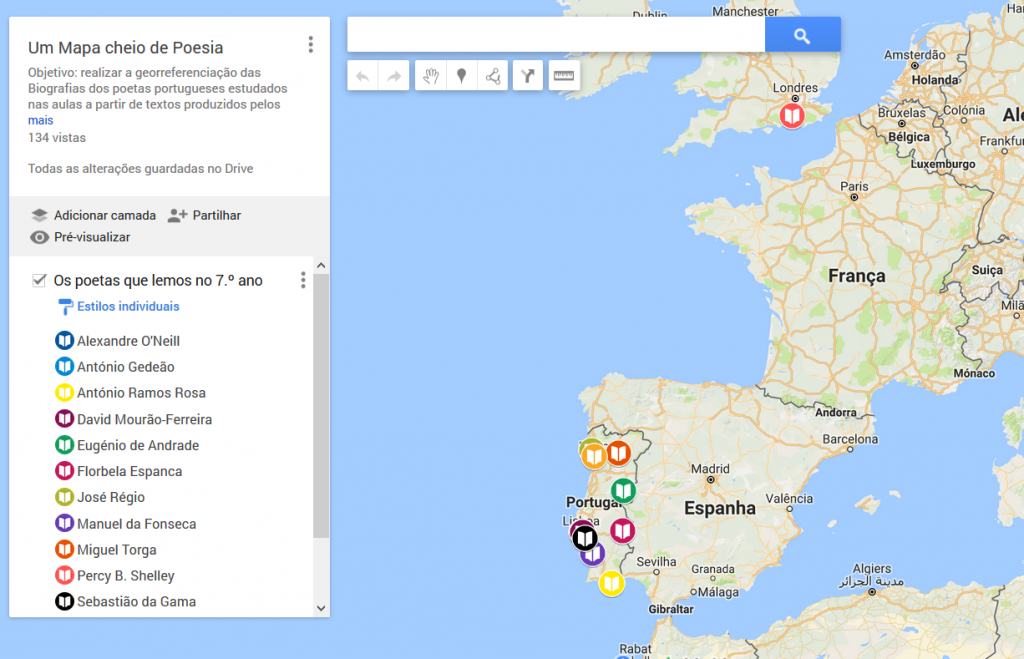Select the hand pan tool
Viewport: 1024px width, 659px height.
tap(430, 76)
